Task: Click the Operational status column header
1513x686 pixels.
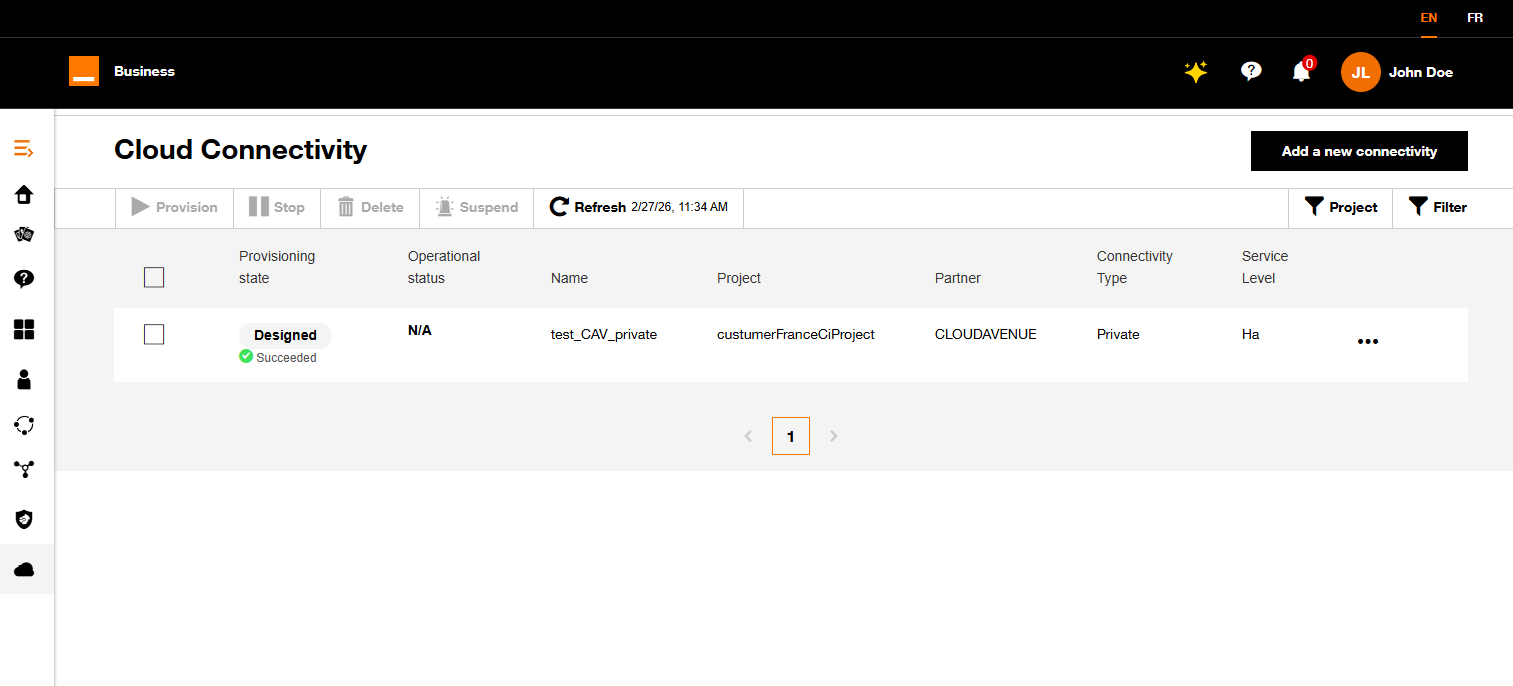Action: [x=444, y=267]
